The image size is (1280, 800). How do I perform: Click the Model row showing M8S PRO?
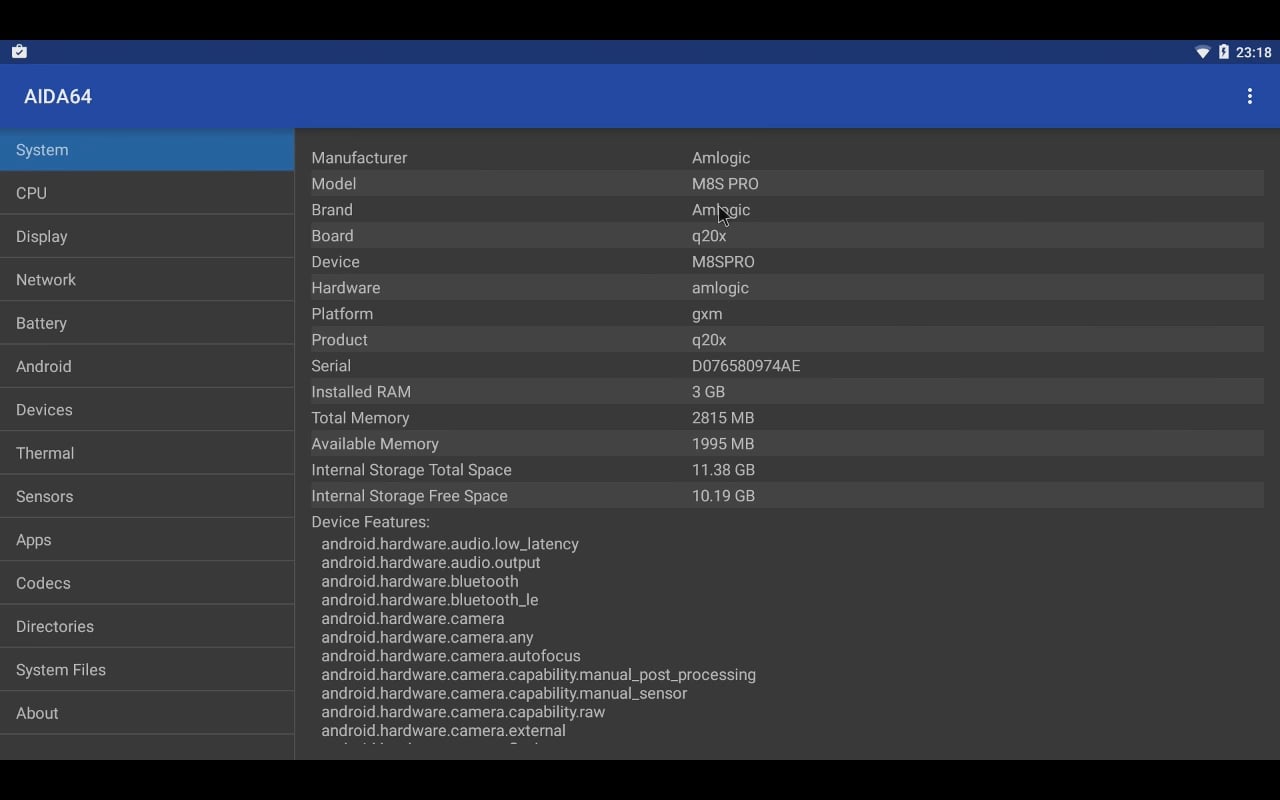(x=786, y=184)
